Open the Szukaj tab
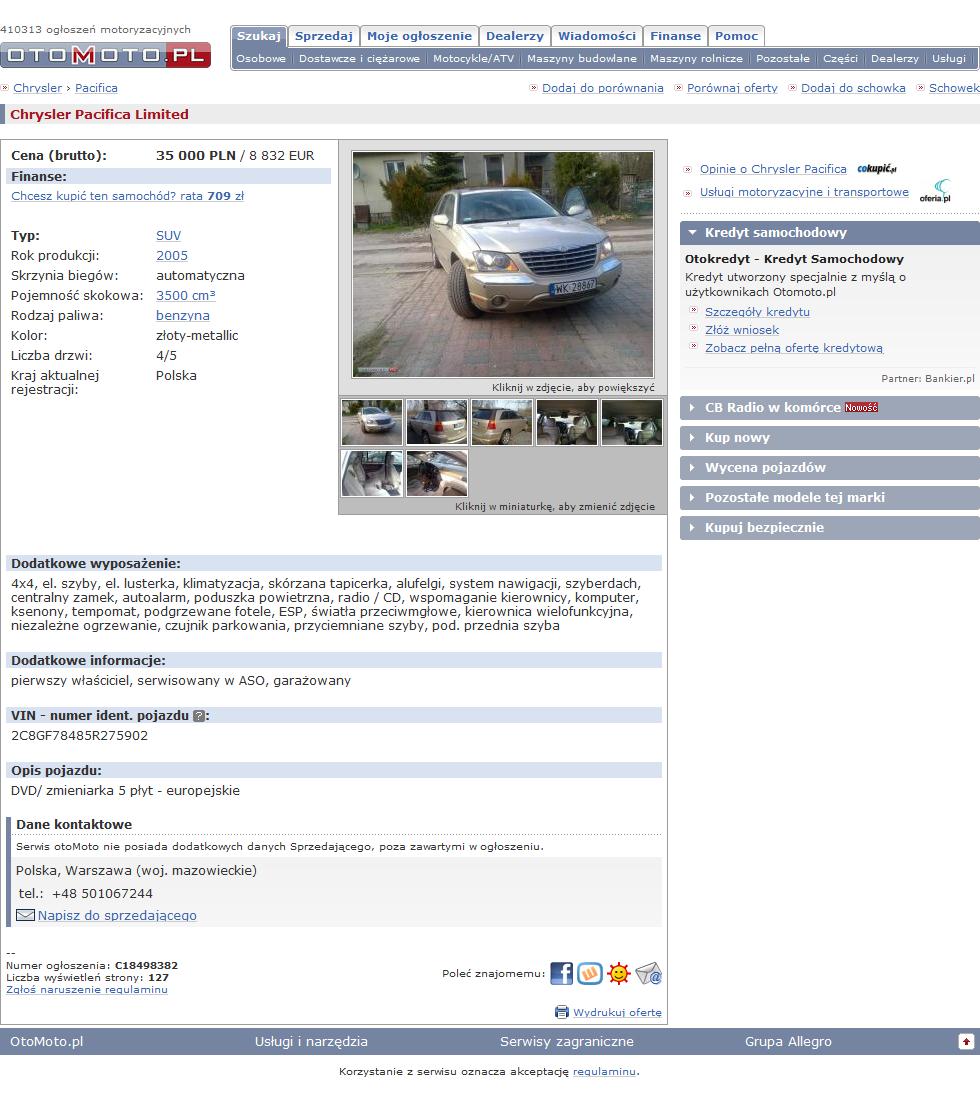The width and height of the screenshot is (980, 1097). click(x=258, y=36)
